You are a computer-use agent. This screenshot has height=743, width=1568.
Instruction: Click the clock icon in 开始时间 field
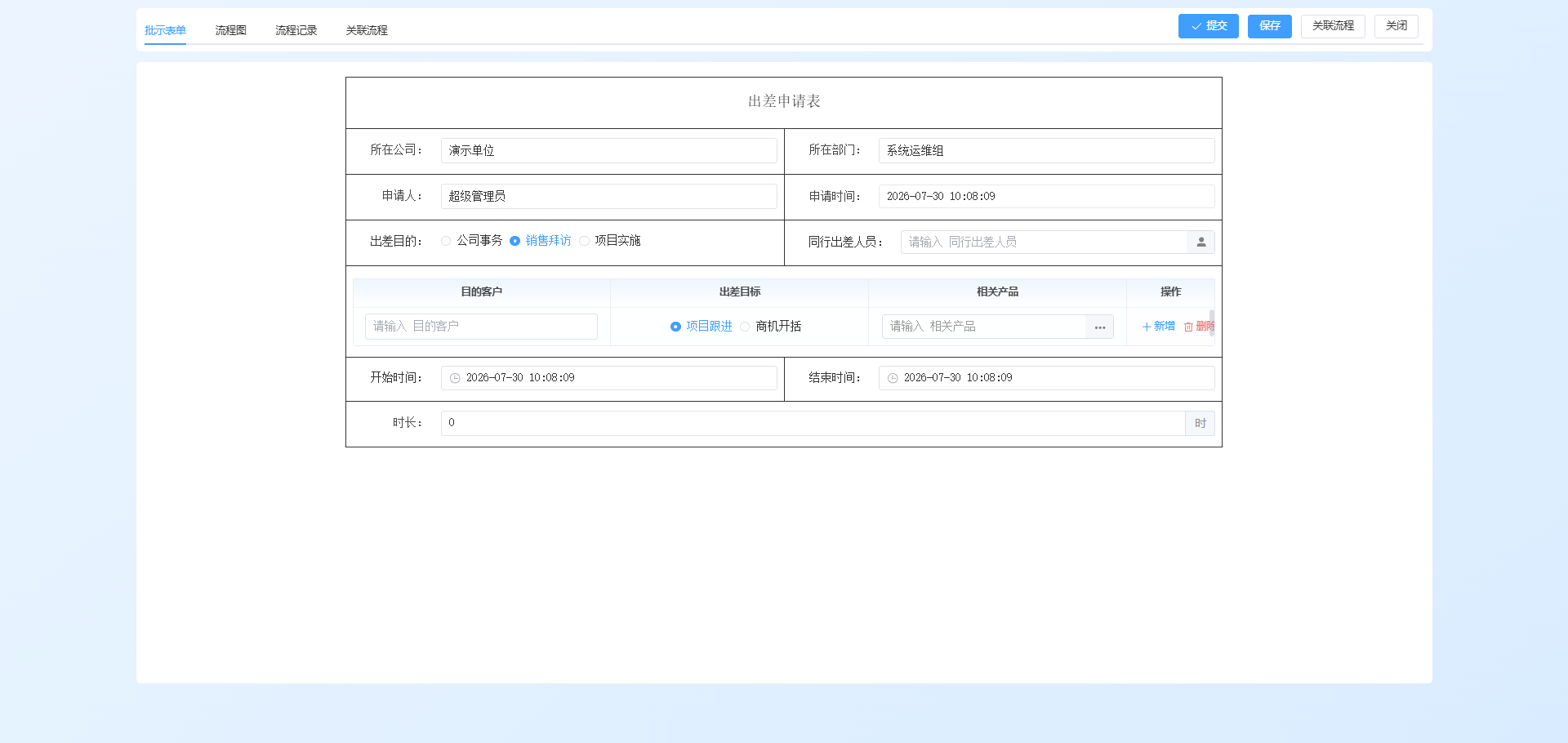click(455, 378)
